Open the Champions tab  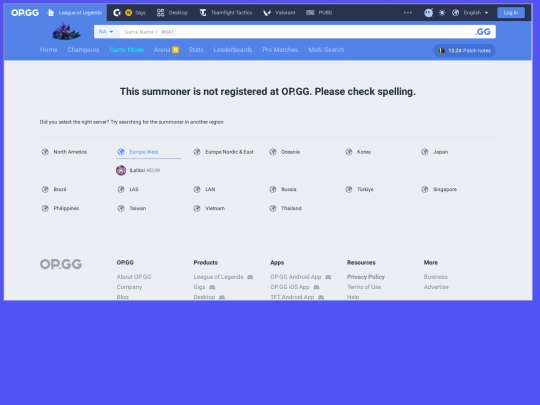point(83,50)
